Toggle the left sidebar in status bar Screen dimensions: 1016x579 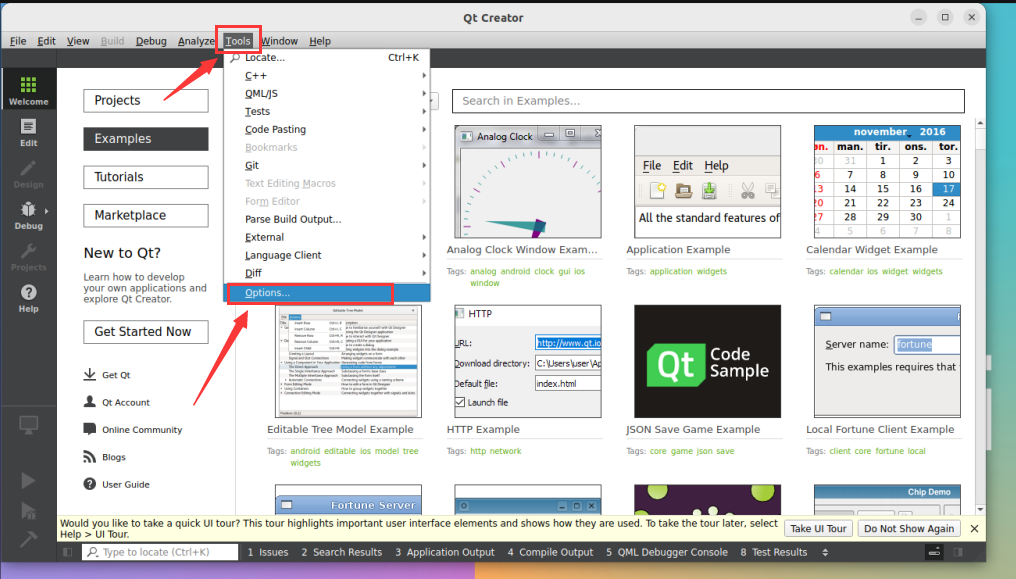coord(67,552)
